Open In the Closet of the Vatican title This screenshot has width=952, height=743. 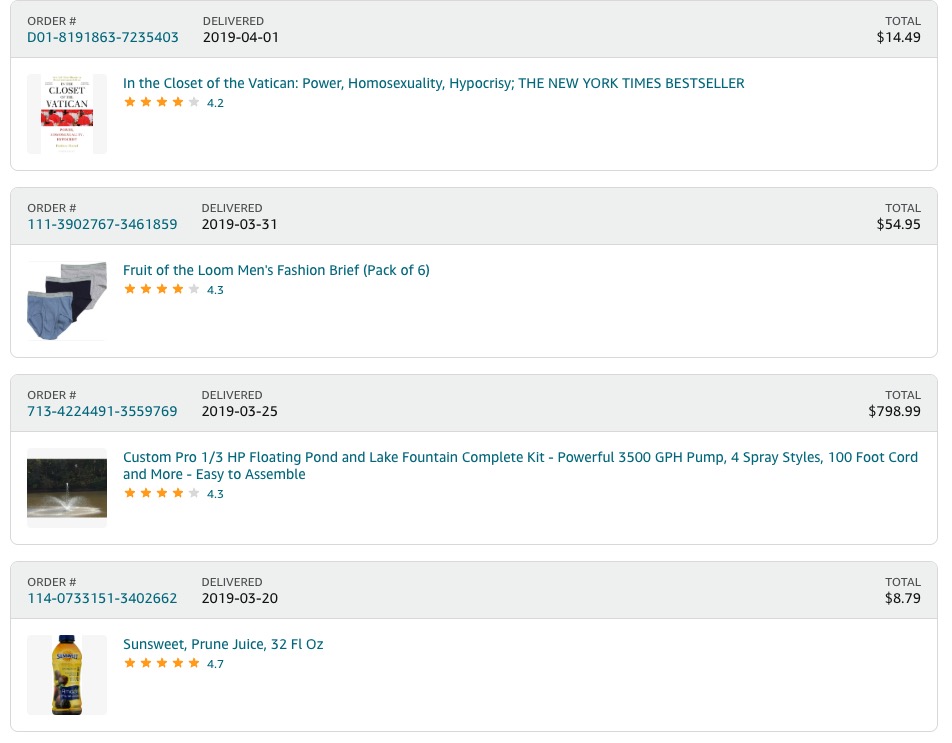pos(433,83)
